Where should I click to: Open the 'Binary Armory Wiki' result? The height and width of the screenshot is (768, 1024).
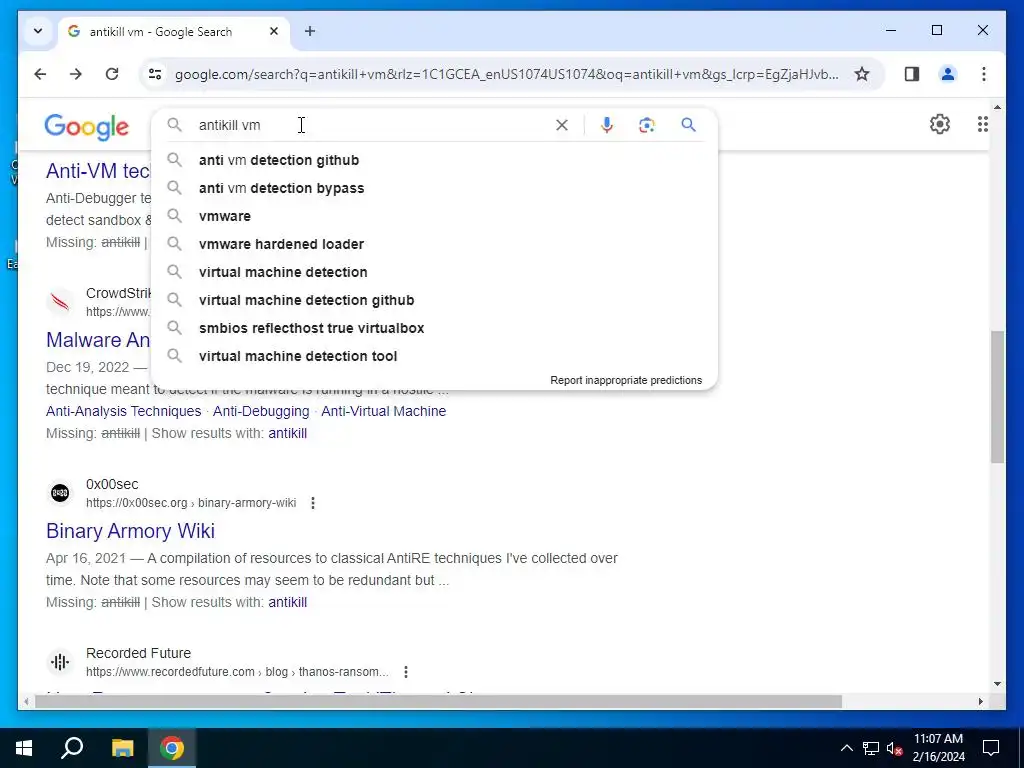tap(131, 531)
